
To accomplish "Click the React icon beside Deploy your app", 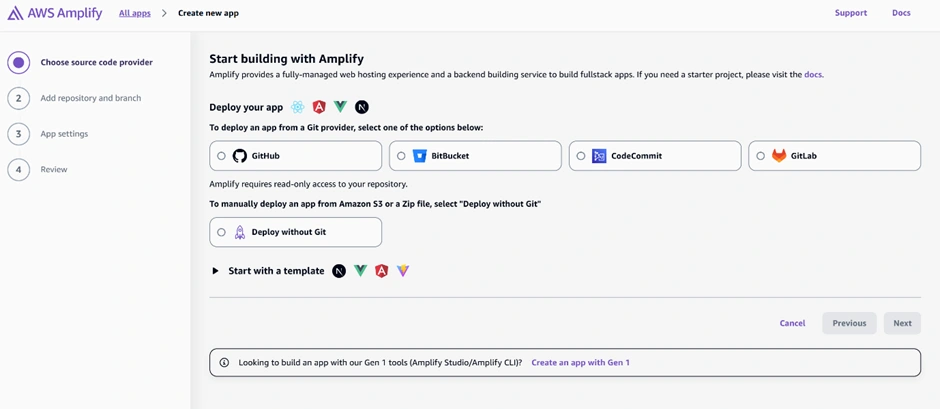I will (298, 107).
